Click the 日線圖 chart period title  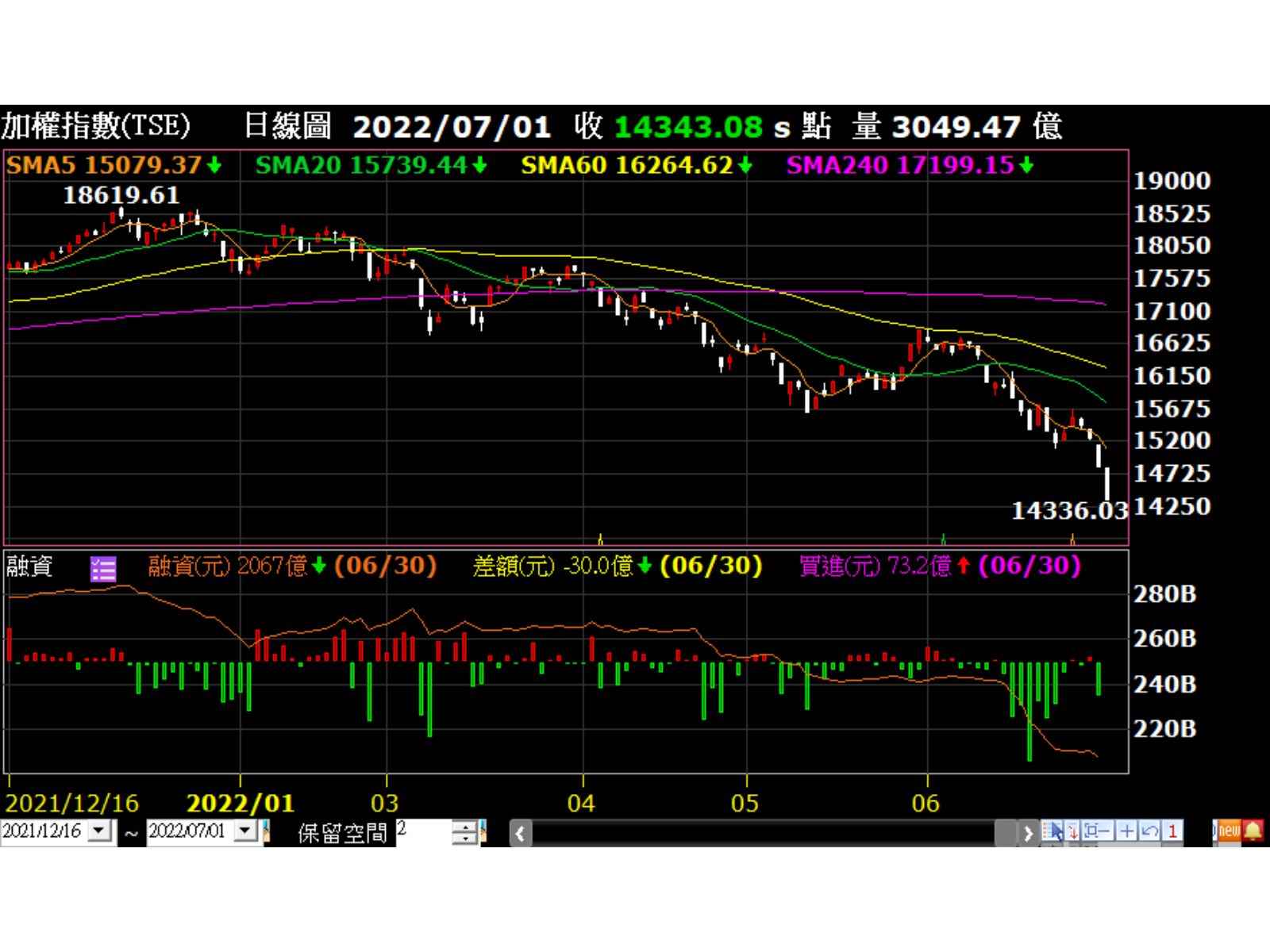pos(287,126)
